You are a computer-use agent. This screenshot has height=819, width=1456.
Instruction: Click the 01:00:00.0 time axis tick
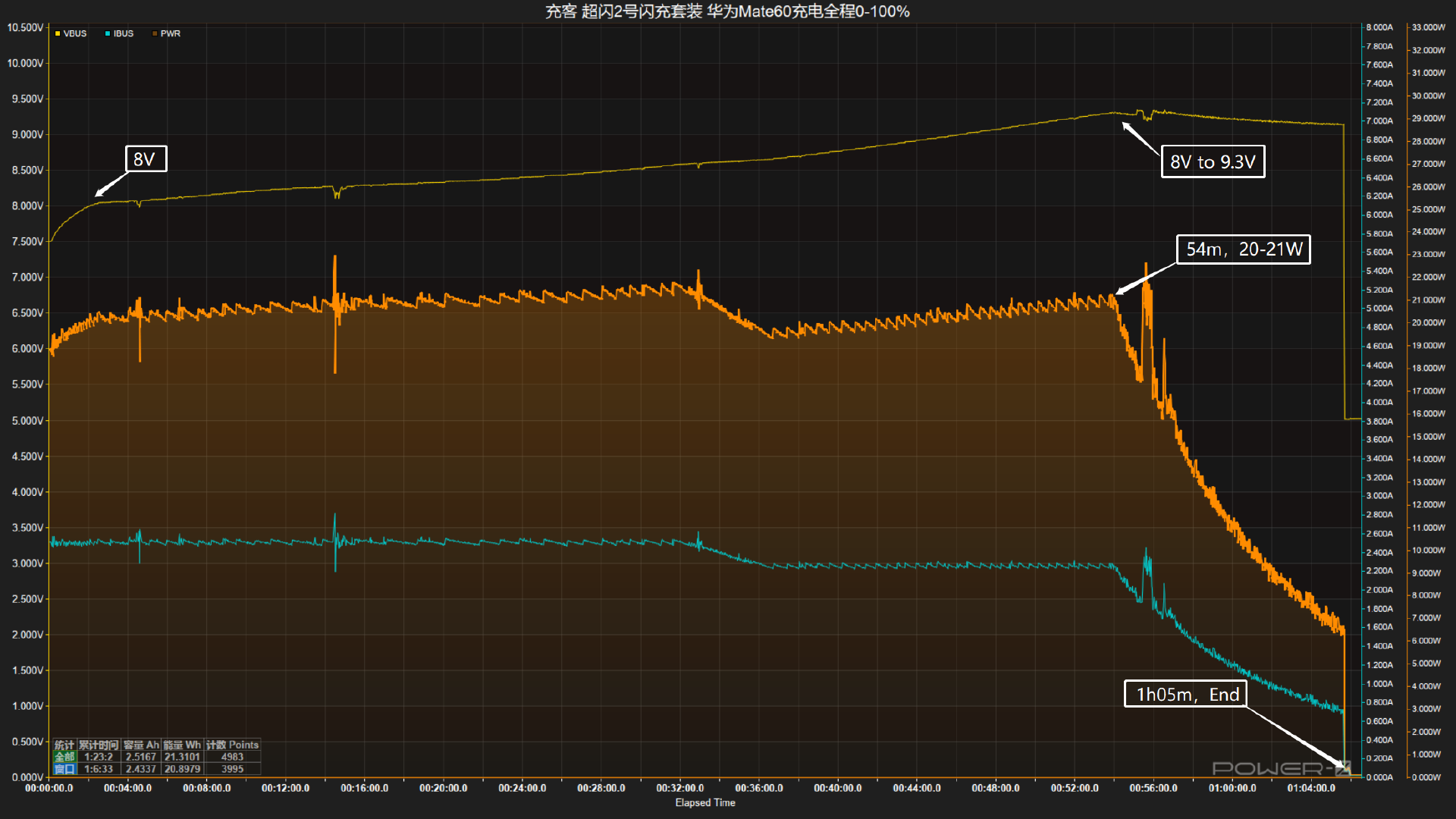[1232, 788]
